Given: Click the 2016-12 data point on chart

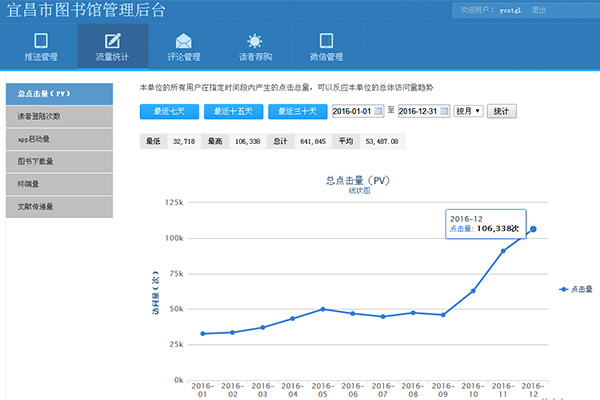Looking at the screenshot, I should coord(533,229).
